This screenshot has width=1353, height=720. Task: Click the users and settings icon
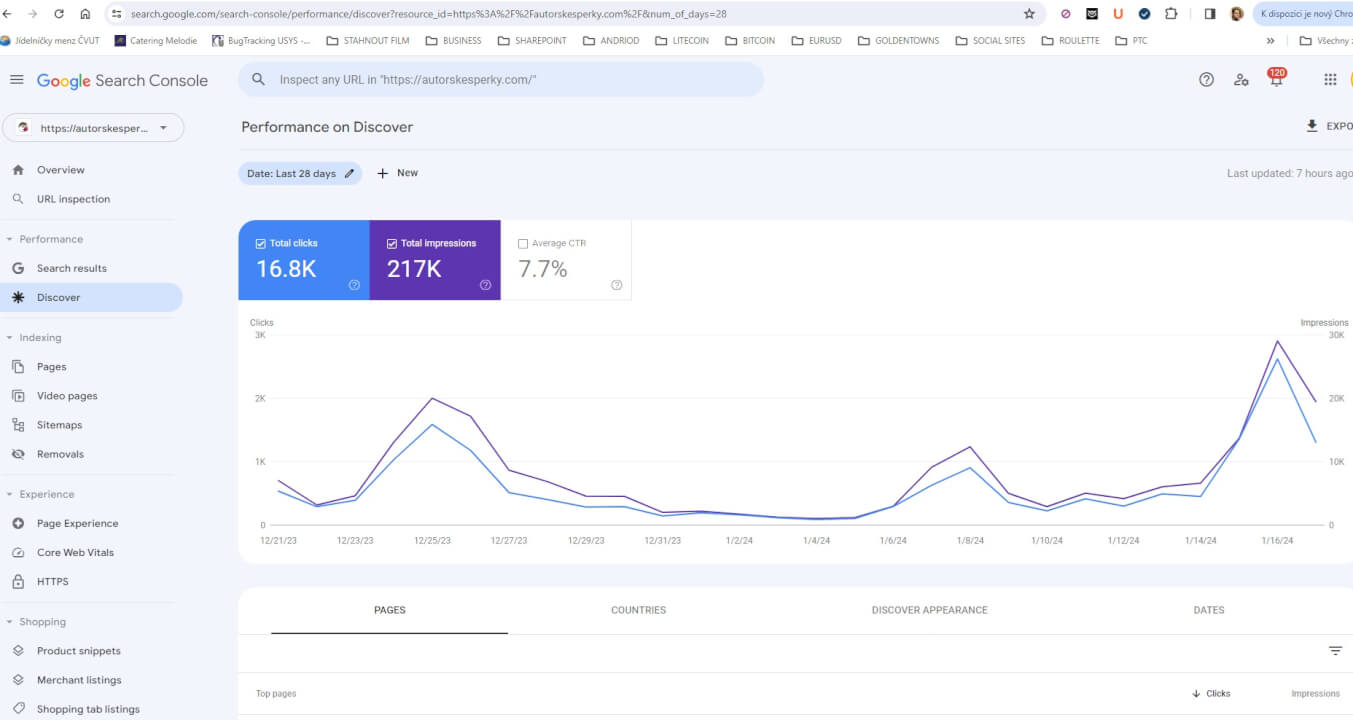coord(1241,80)
